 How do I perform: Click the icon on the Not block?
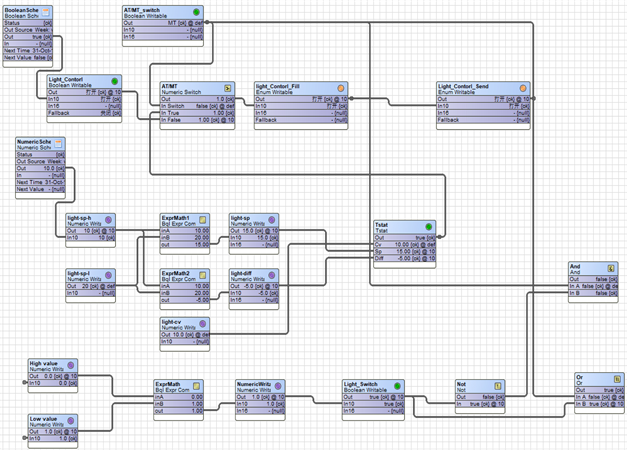[496, 383]
